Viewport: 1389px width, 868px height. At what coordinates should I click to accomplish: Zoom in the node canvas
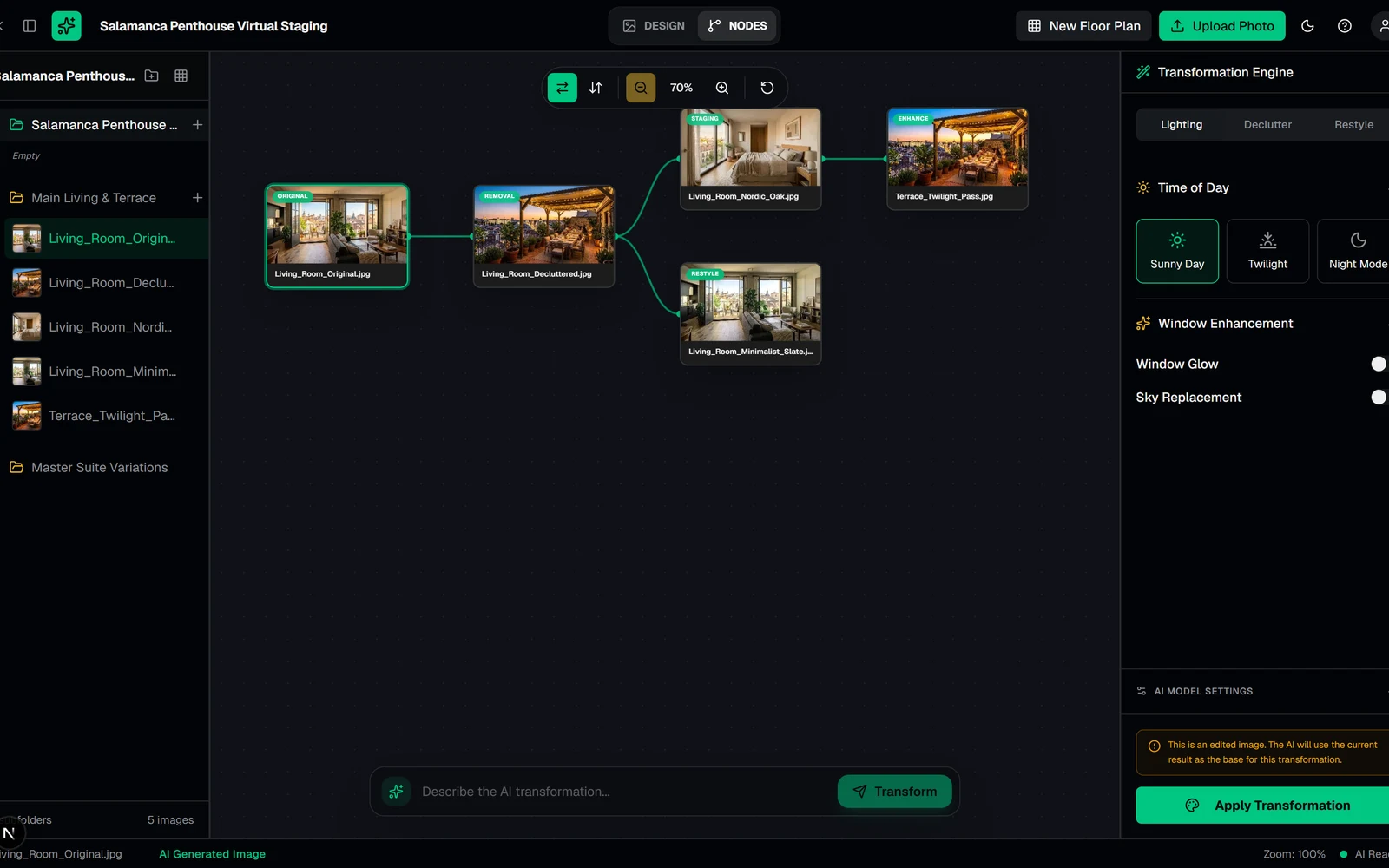[722, 88]
